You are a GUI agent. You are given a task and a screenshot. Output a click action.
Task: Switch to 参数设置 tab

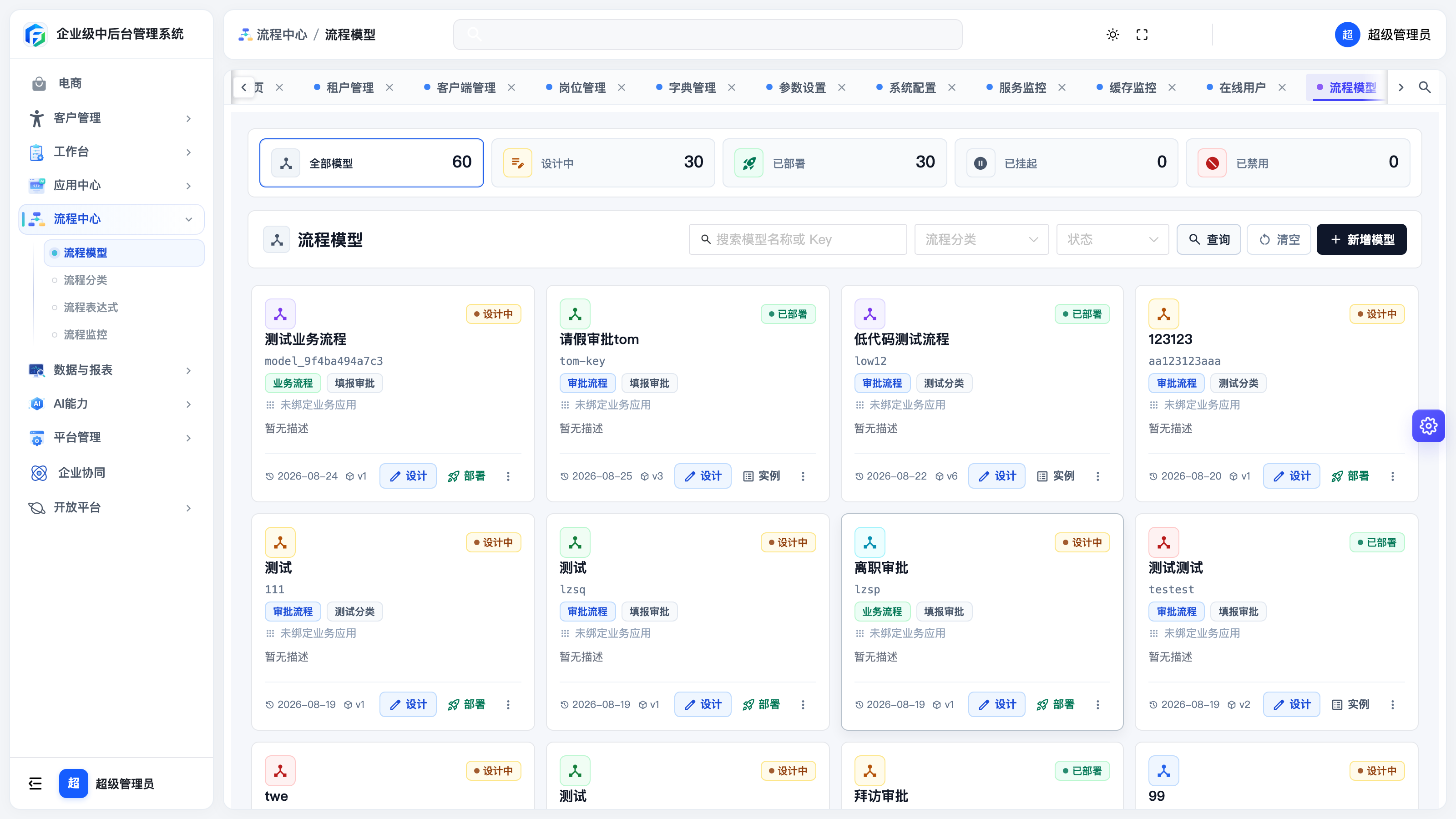coord(801,87)
